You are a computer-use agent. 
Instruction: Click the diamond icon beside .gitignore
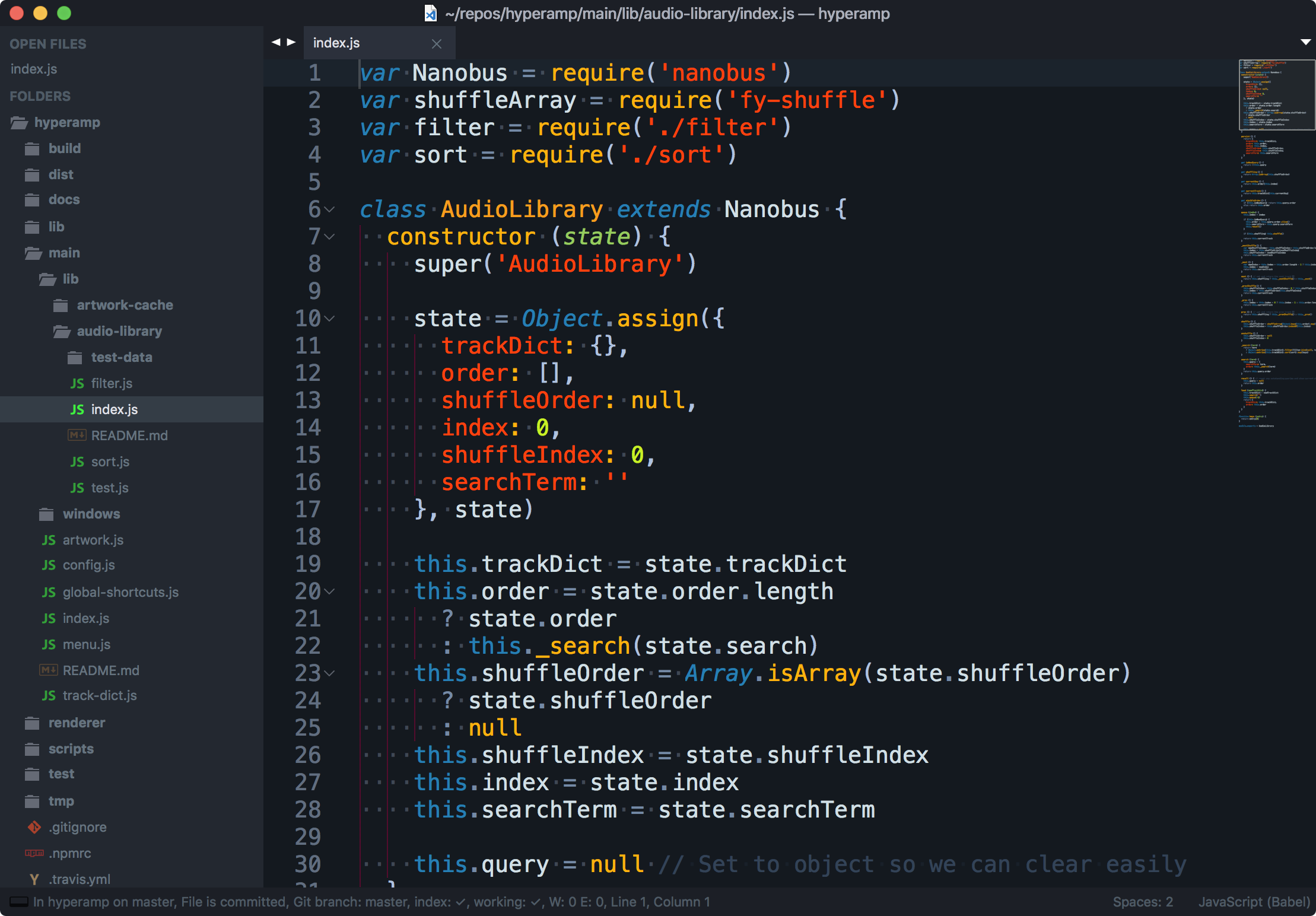34,826
